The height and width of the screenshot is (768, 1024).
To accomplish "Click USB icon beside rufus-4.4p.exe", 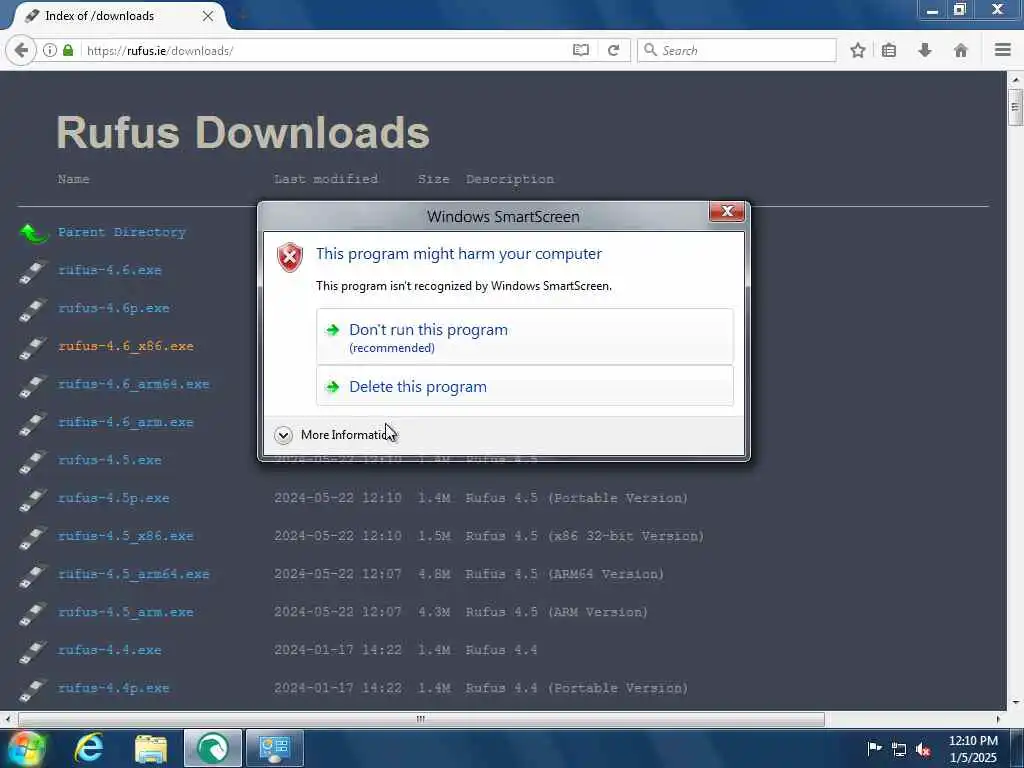I will pyautogui.click(x=33, y=690).
